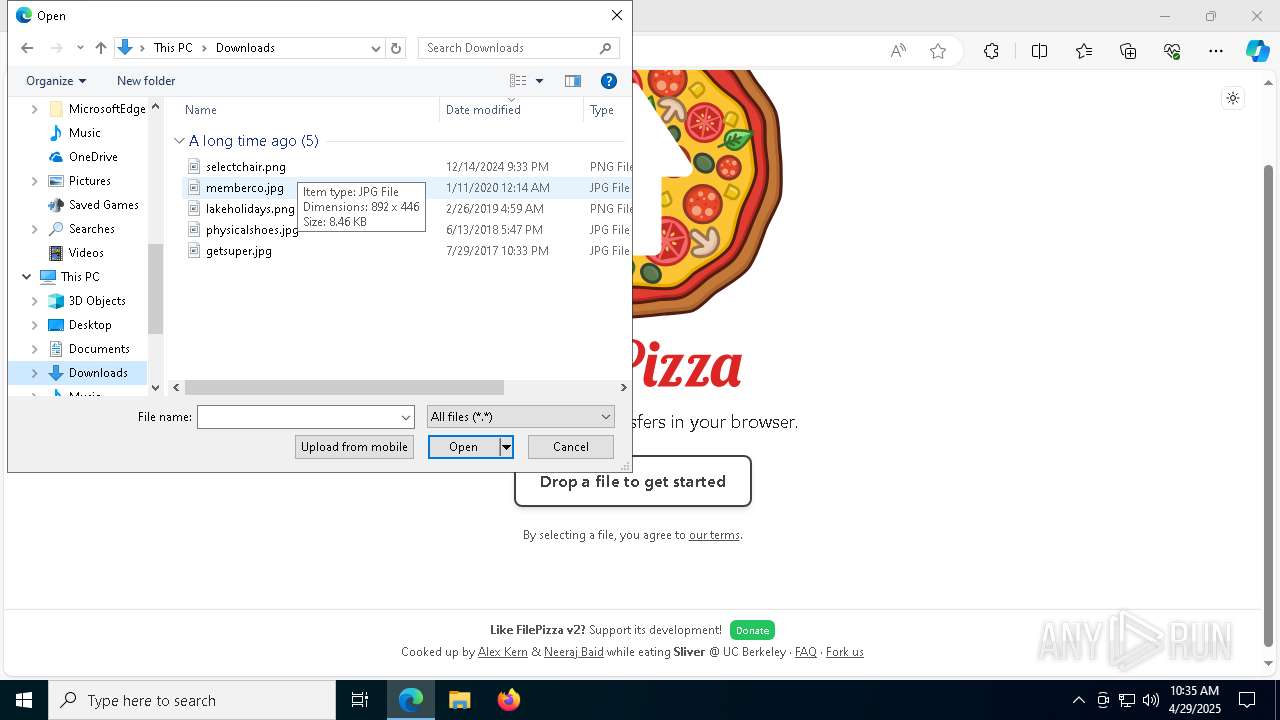Open the Copilot sidebar icon
Image resolution: width=1280 pixels, height=720 pixels.
point(1258,51)
